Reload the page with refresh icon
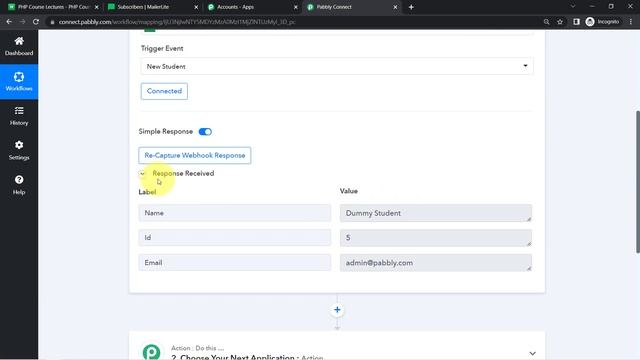The height and width of the screenshot is (360, 640). (36, 22)
